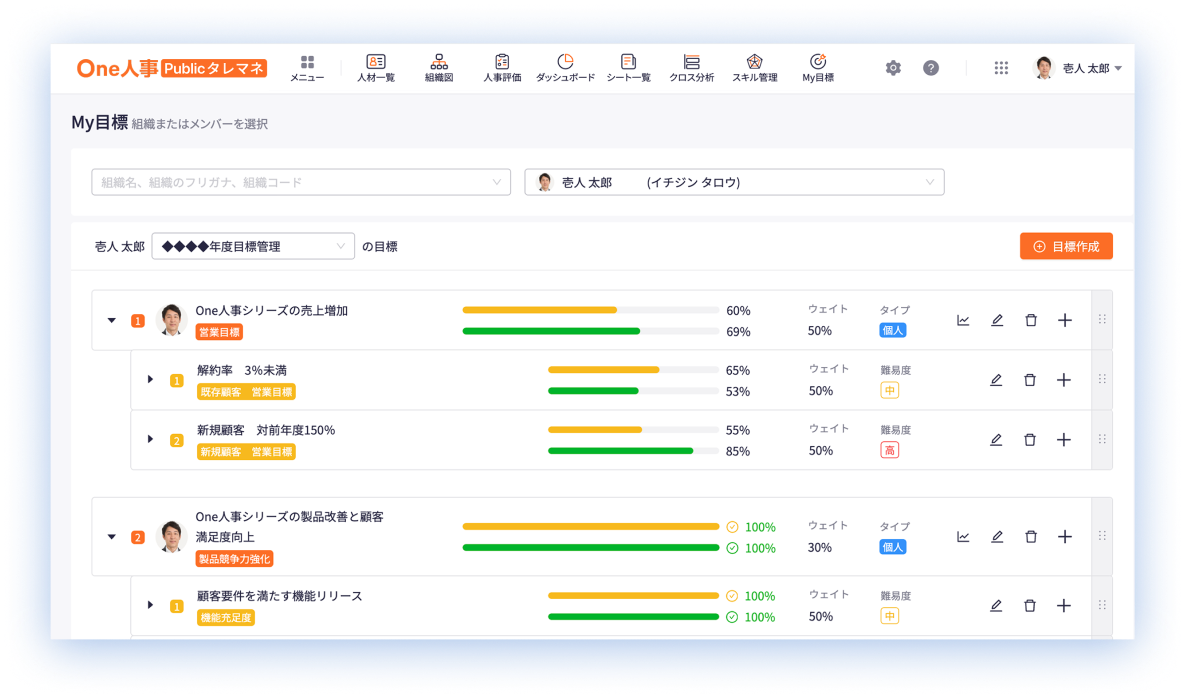Open the ◆◆◆◆年度目標管理 period dropdown

[x=253, y=247]
